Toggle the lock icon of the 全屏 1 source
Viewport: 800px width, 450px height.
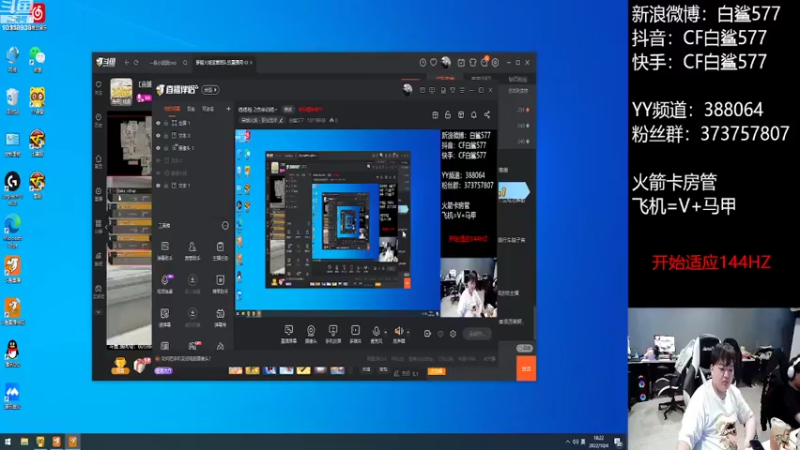tap(166, 123)
